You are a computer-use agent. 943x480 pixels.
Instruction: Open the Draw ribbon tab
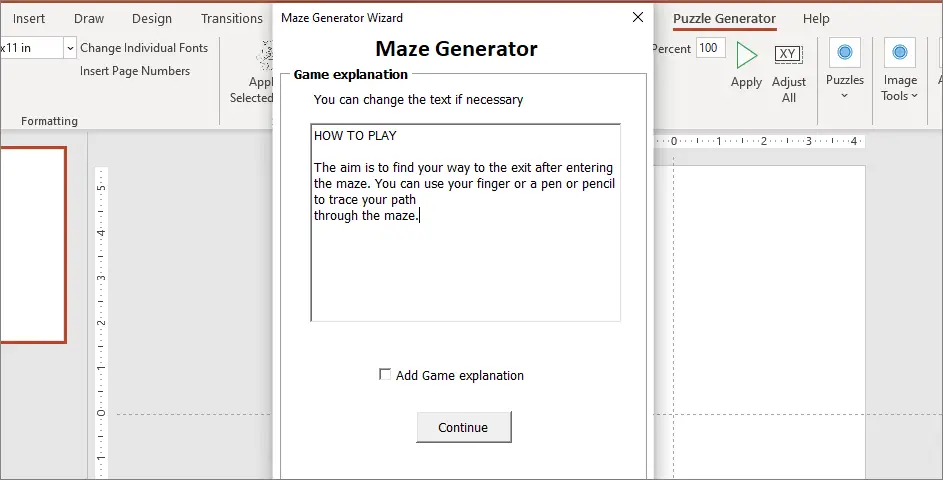coord(89,19)
